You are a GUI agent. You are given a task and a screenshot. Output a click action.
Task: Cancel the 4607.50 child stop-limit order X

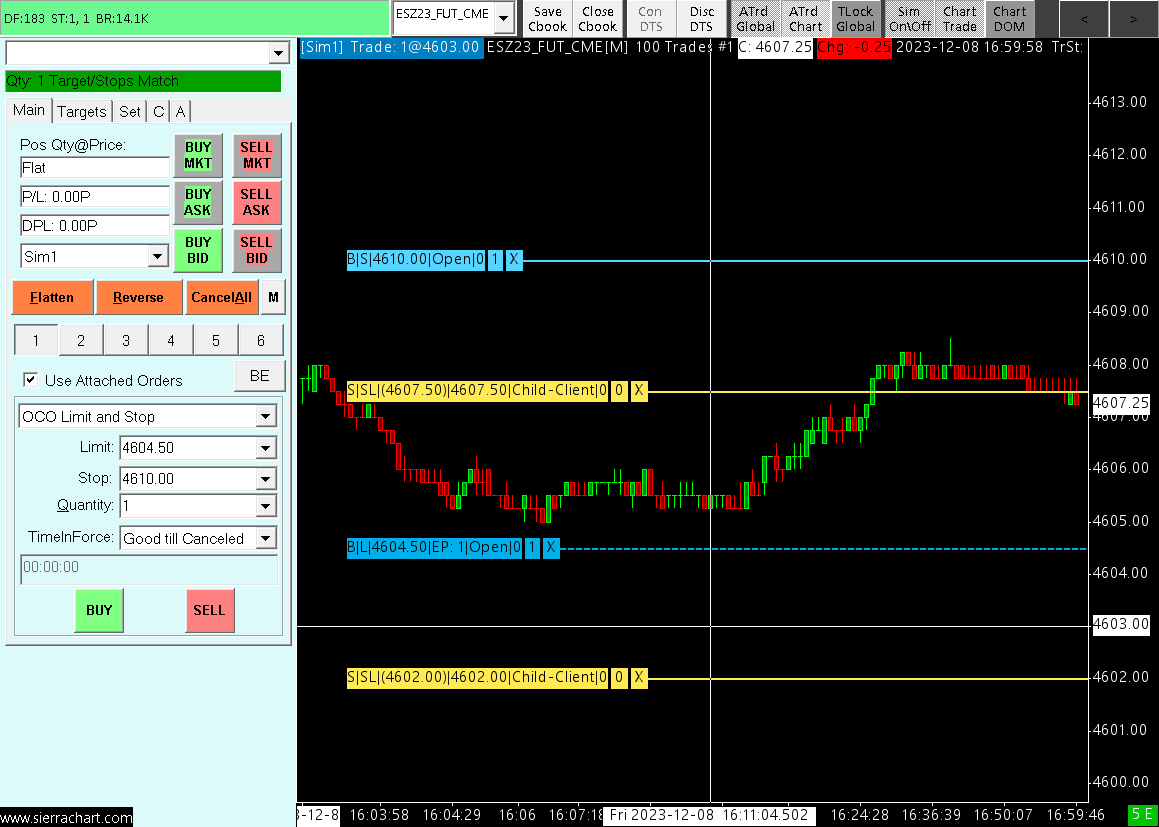click(x=639, y=391)
